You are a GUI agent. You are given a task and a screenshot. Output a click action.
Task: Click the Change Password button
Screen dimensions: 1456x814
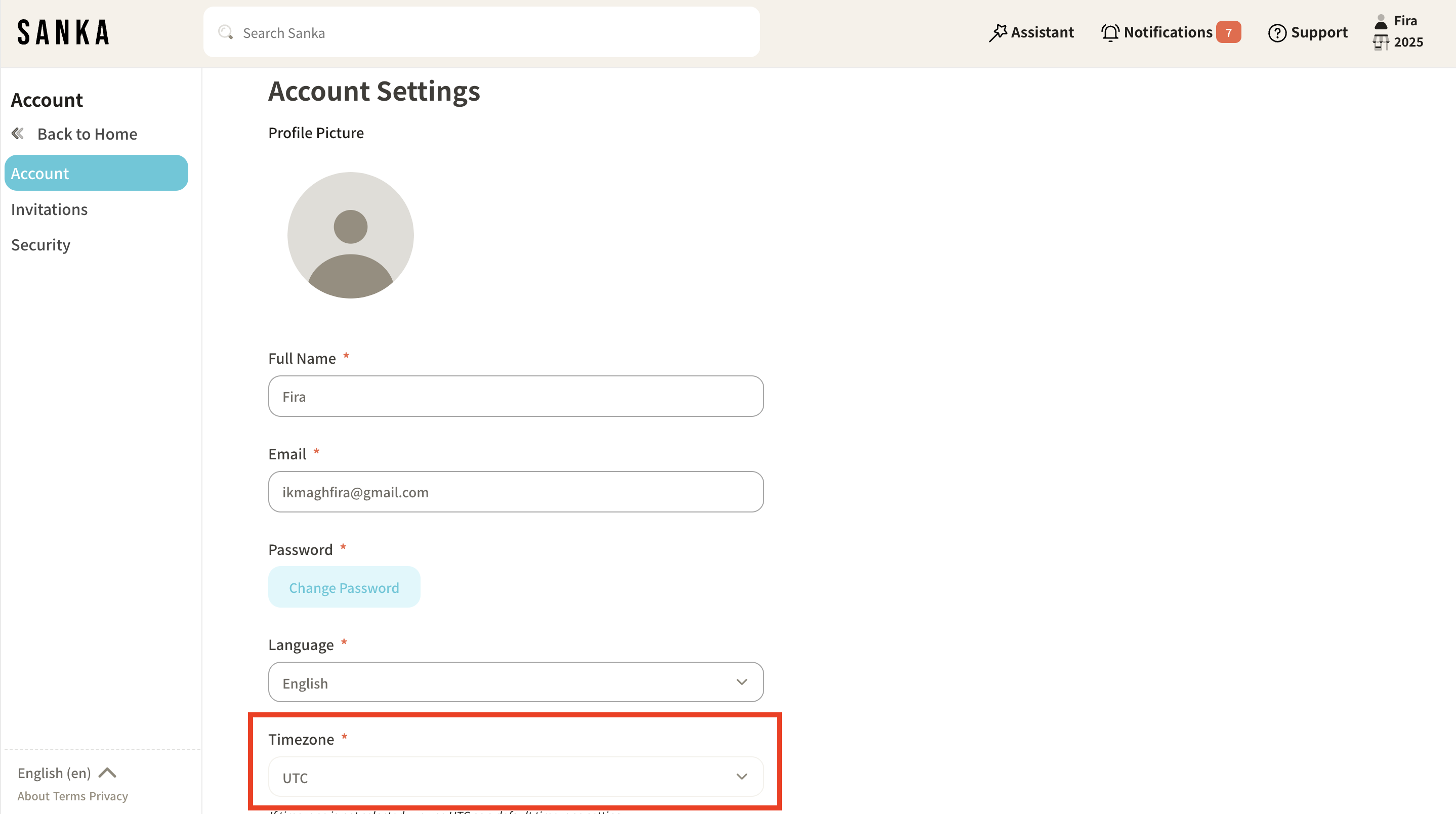[x=344, y=587]
